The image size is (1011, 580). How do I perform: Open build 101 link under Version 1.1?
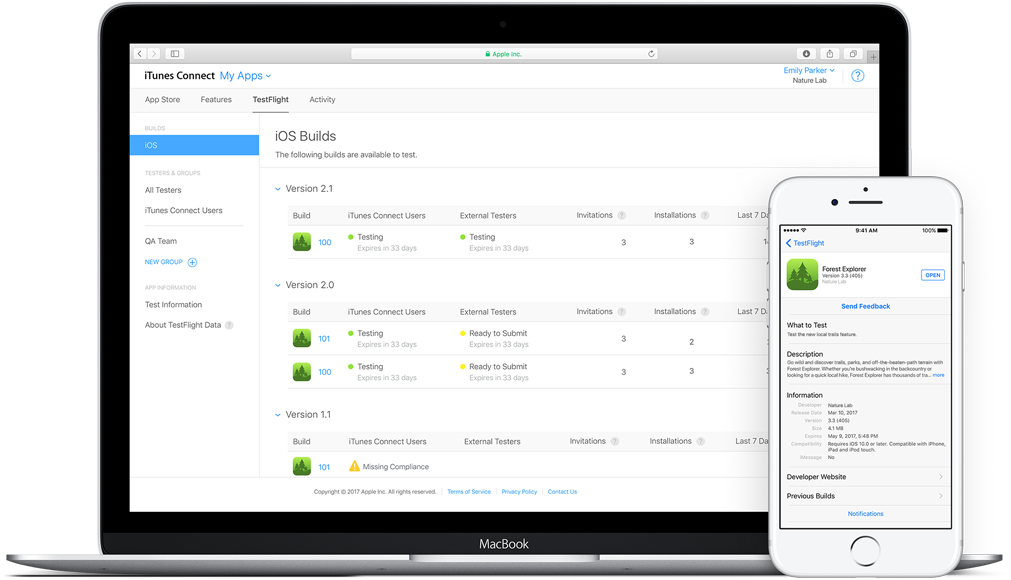pos(324,467)
